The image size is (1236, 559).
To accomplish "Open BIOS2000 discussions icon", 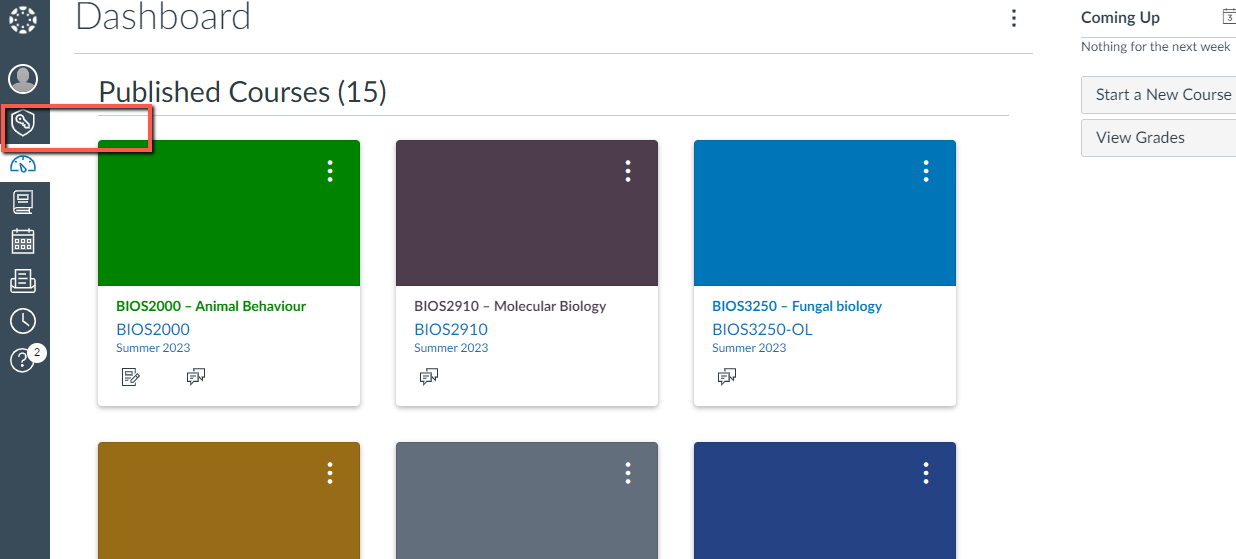I will point(196,377).
